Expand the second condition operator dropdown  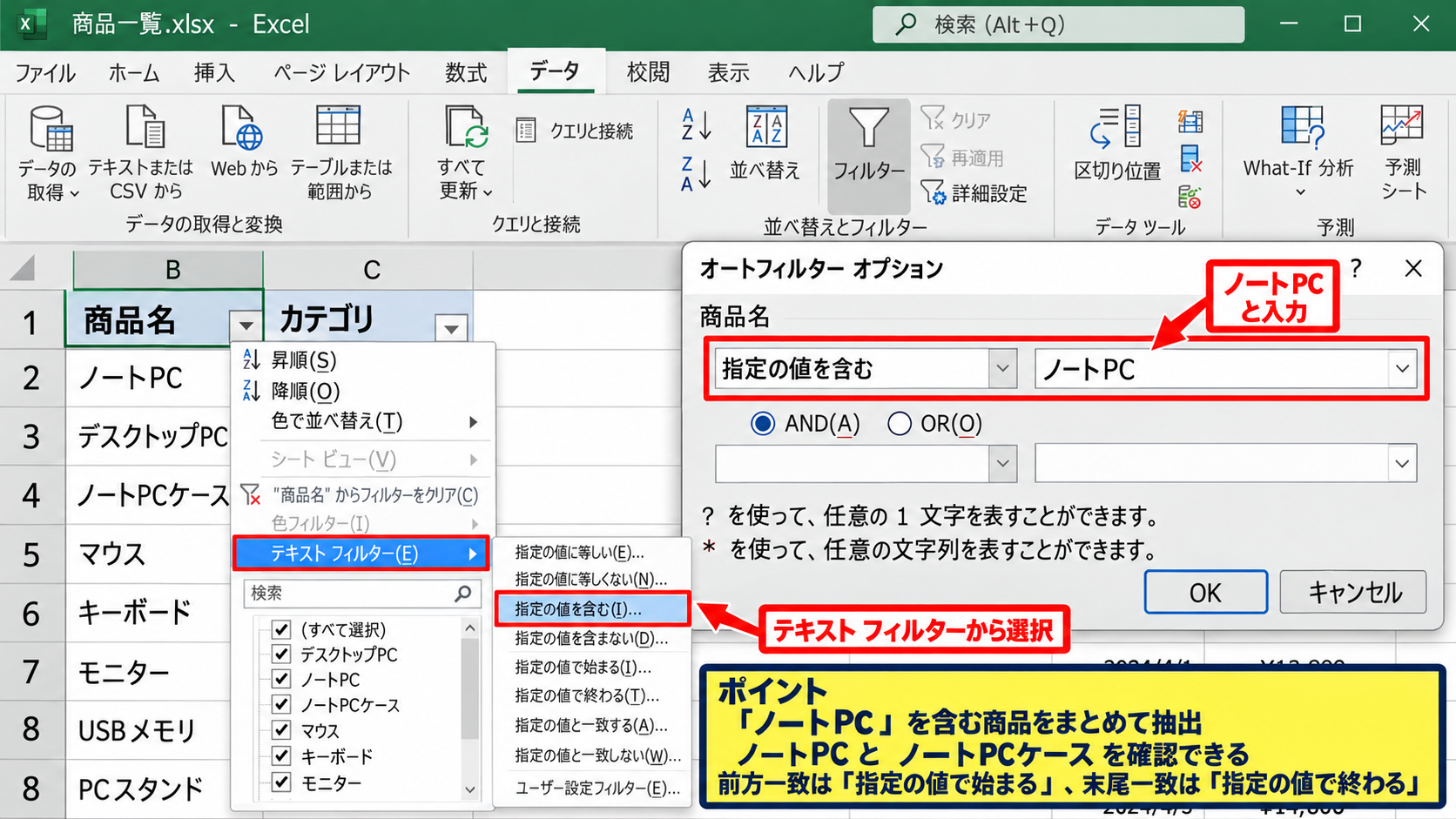pos(1002,463)
